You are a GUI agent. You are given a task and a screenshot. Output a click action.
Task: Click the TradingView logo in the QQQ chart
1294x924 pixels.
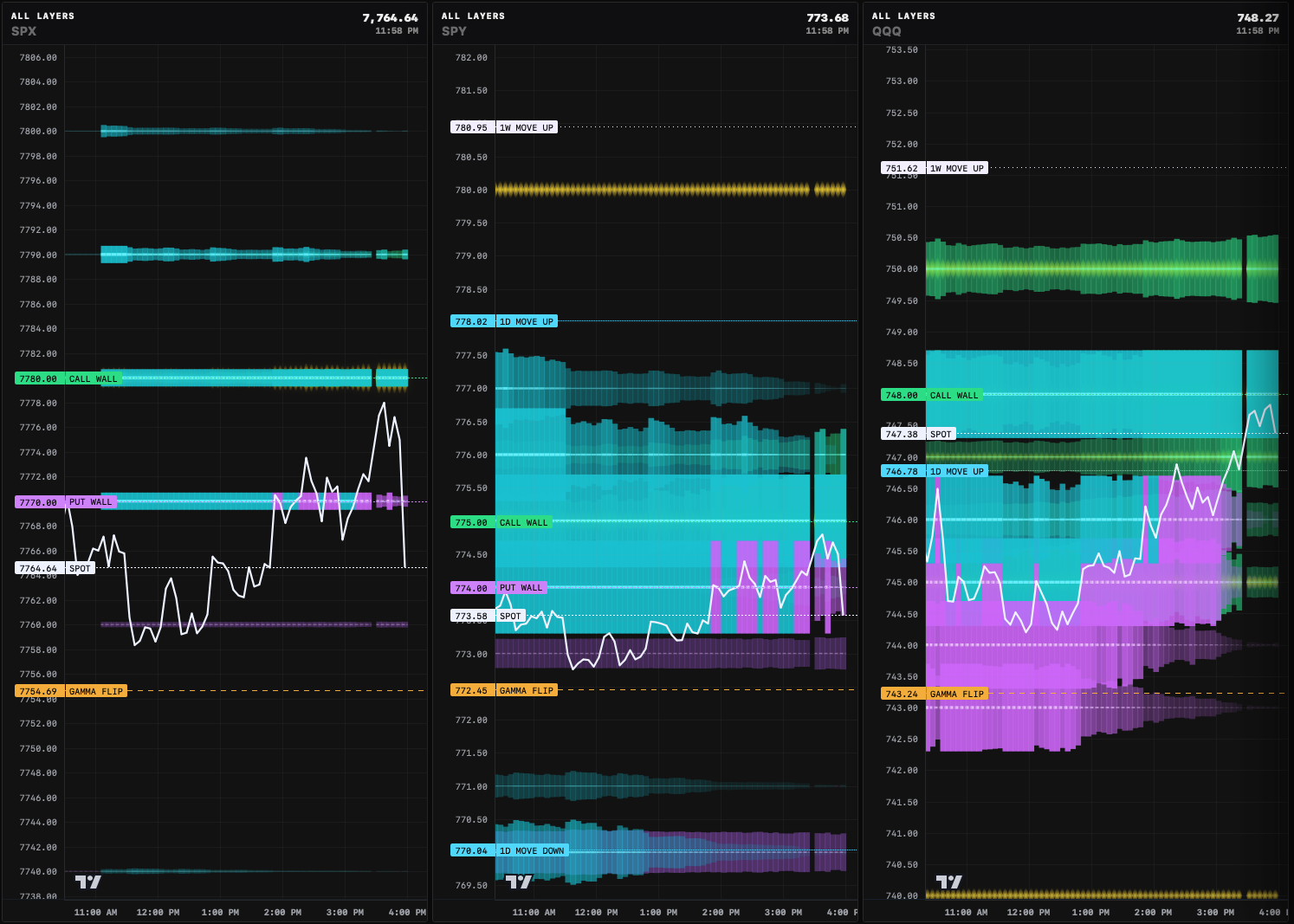(x=949, y=882)
